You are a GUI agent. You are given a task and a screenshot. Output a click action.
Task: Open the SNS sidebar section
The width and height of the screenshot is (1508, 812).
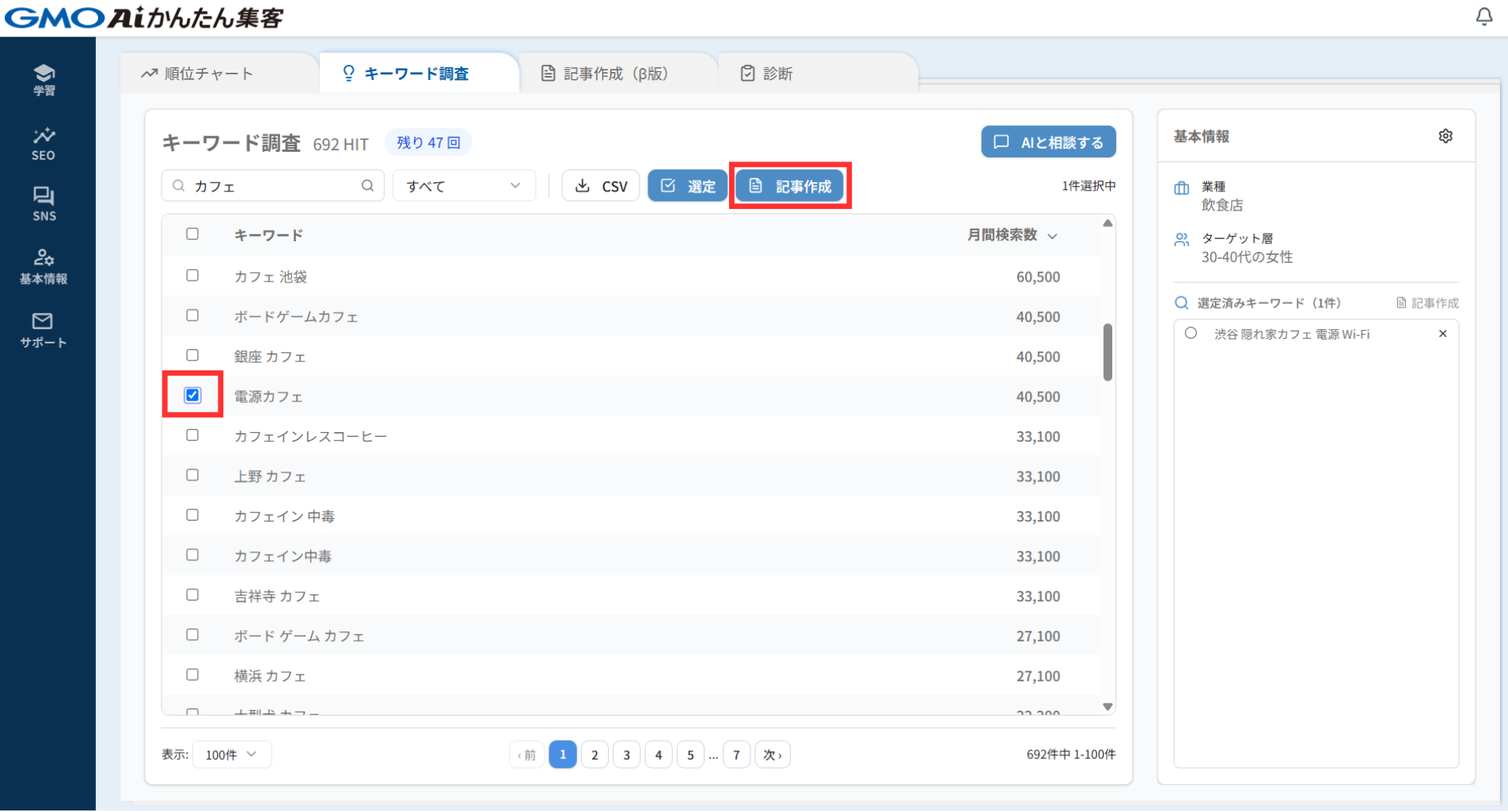(44, 203)
